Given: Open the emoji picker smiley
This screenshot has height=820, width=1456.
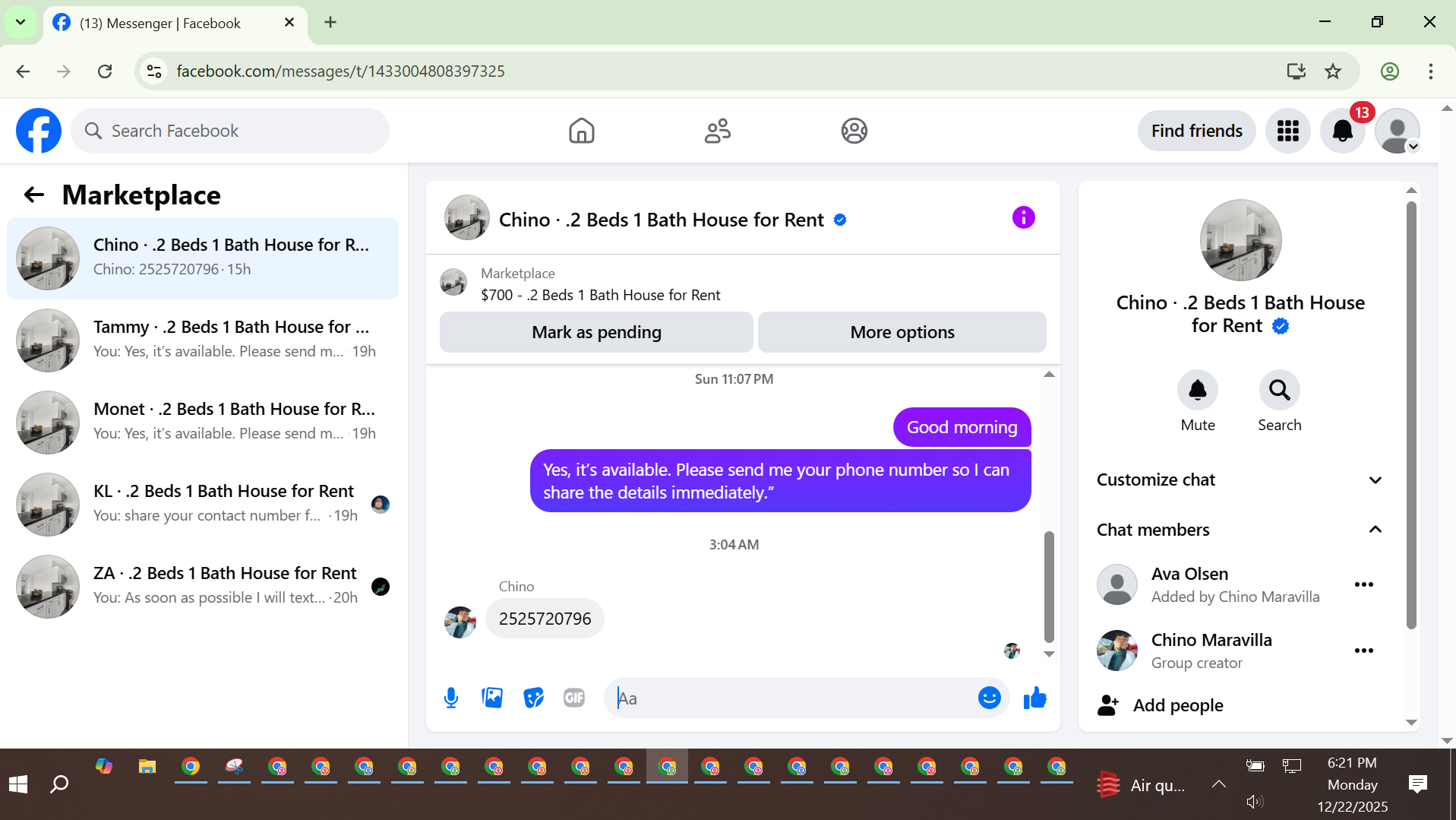Looking at the screenshot, I should 990,698.
